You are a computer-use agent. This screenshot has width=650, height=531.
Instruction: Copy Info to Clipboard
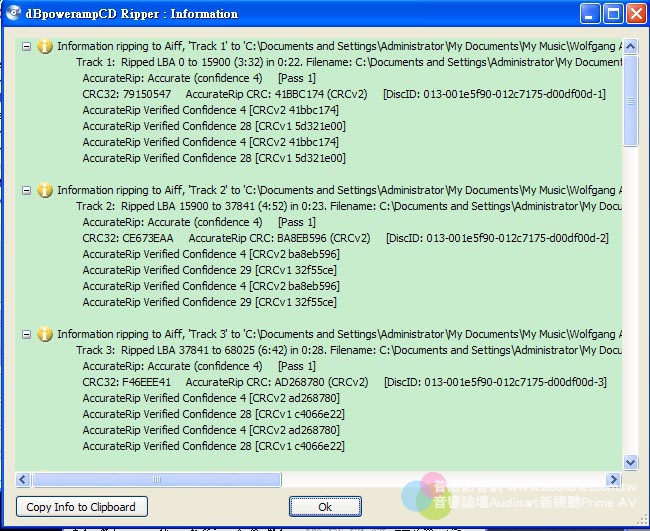click(82, 507)
